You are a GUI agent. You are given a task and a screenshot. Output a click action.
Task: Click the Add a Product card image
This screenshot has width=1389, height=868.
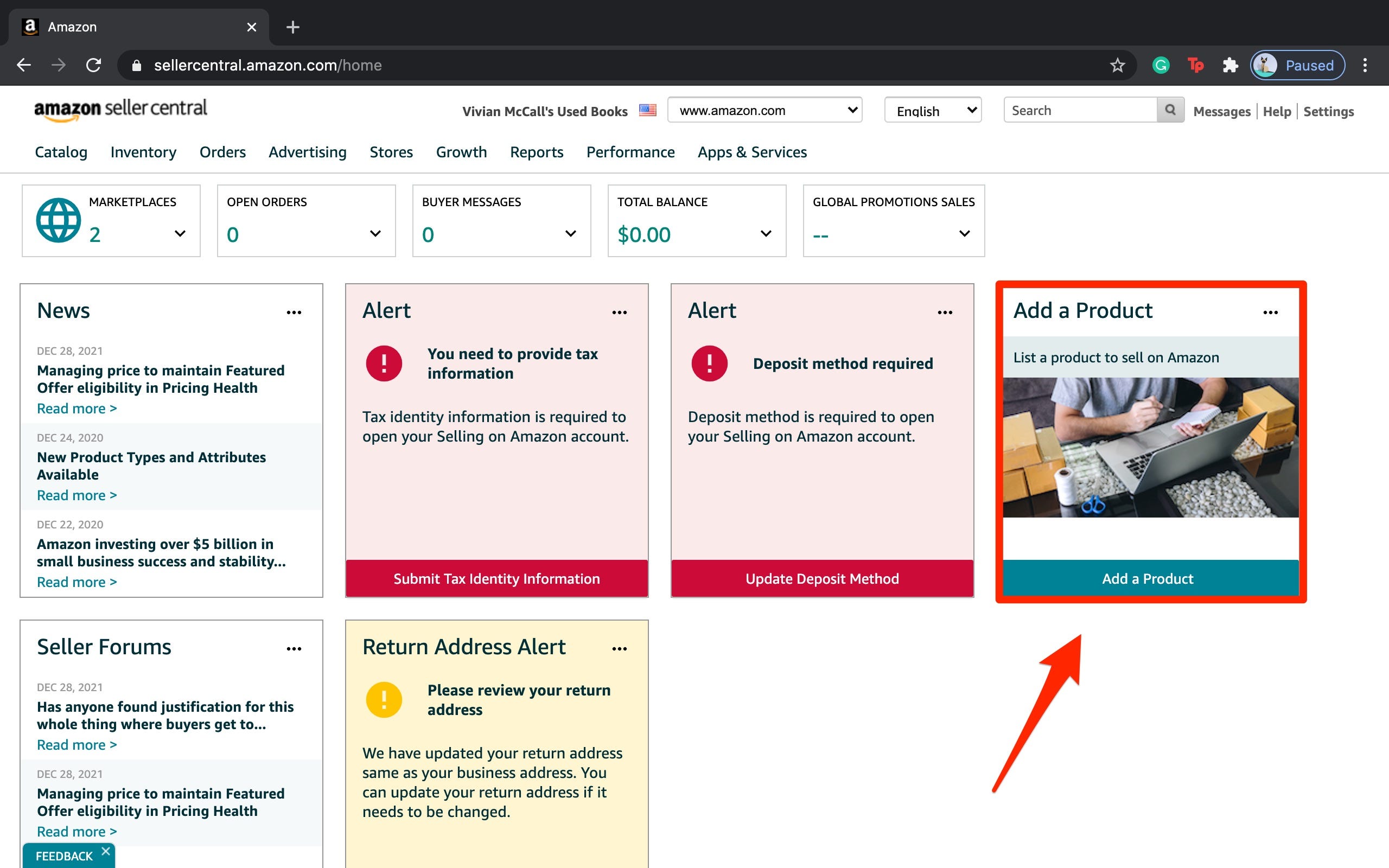click(1151, 447)
